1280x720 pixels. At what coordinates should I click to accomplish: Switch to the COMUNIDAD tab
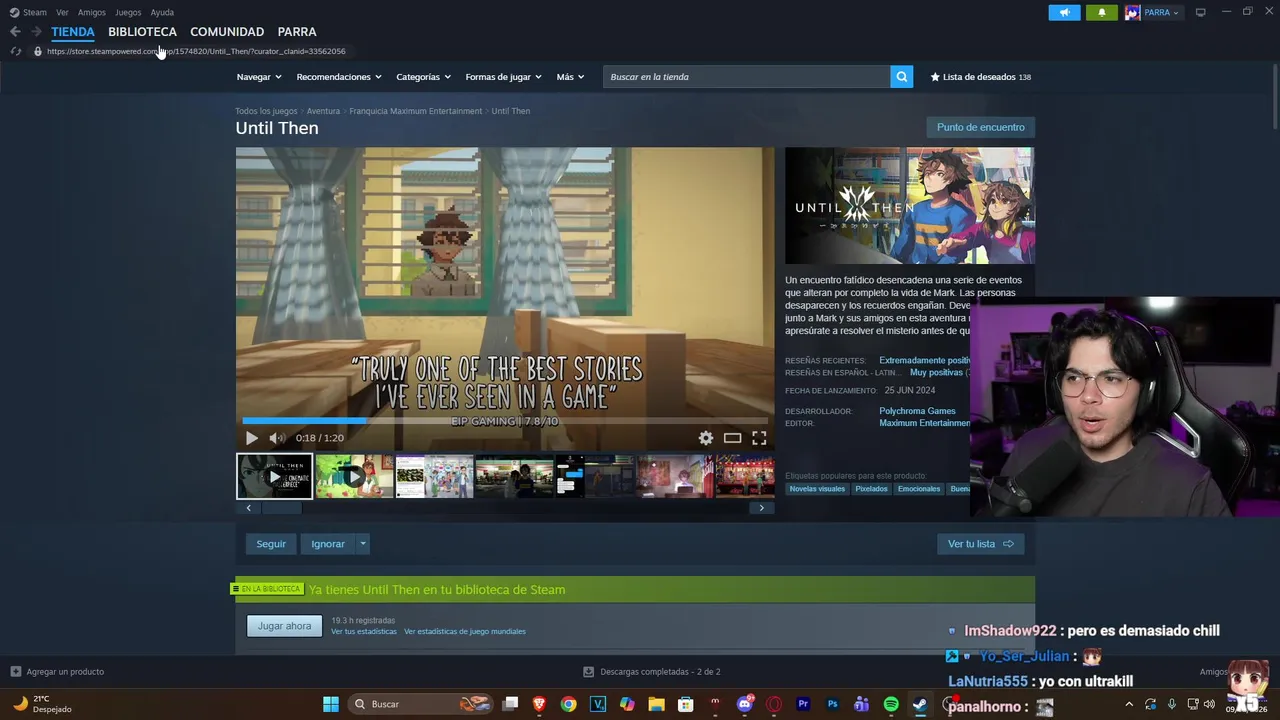(x=227, y=32)
